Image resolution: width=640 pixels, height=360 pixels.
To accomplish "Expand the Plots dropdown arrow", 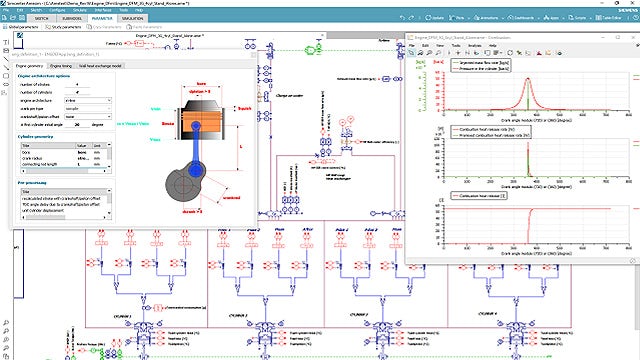I will tap(469, 18).
